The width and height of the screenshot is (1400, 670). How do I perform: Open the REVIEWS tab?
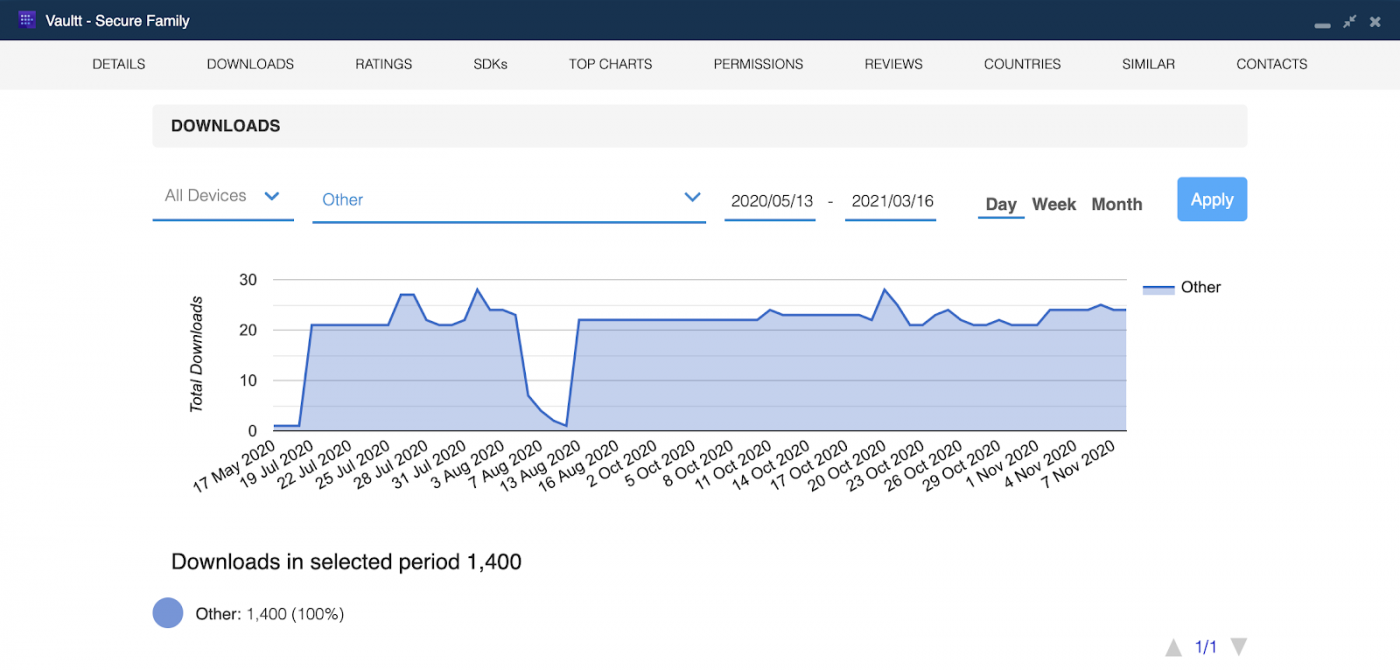click(894, 64)
